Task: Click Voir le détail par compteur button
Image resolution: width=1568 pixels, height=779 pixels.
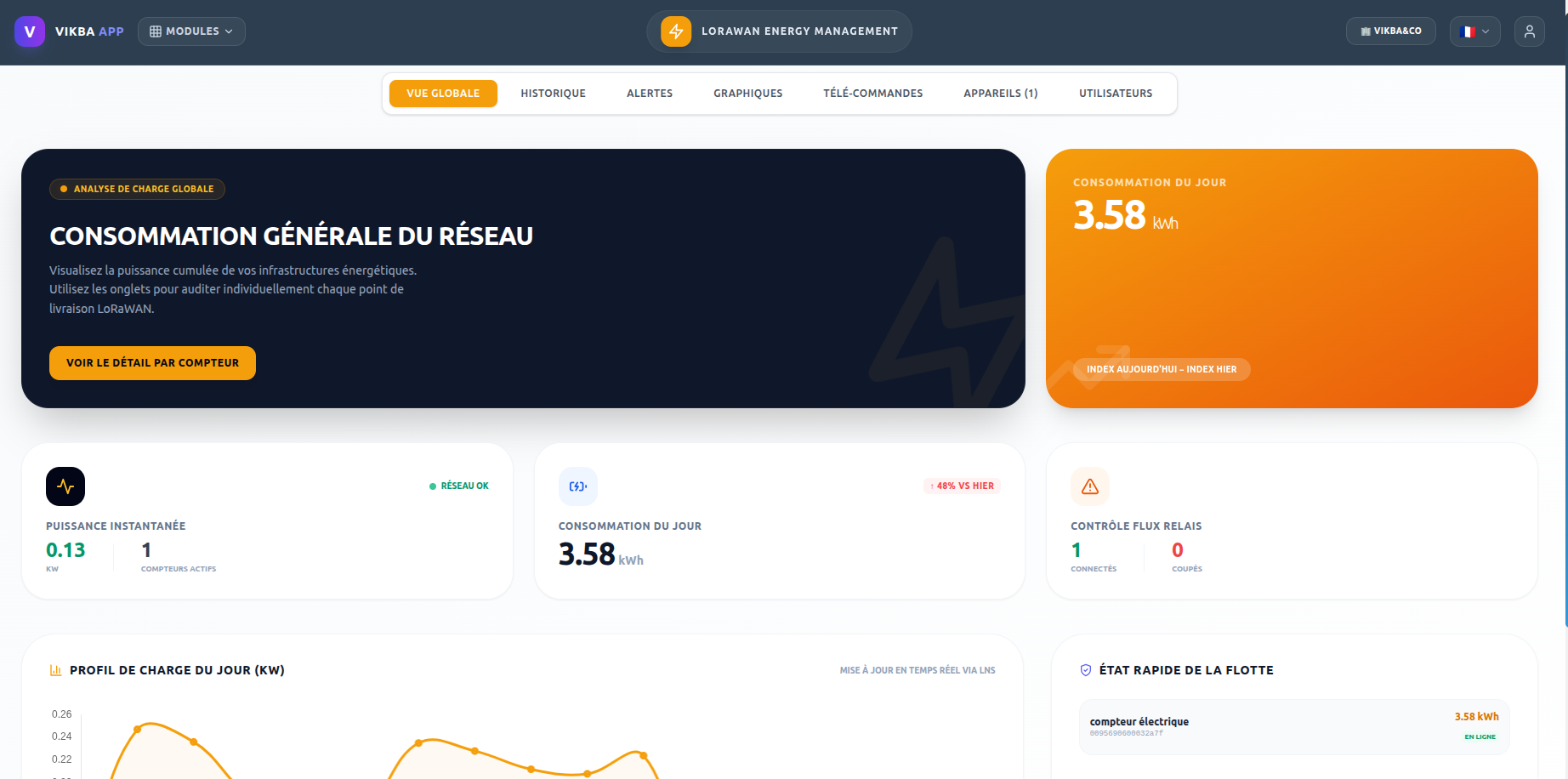Action: click(x=152, y=363)
